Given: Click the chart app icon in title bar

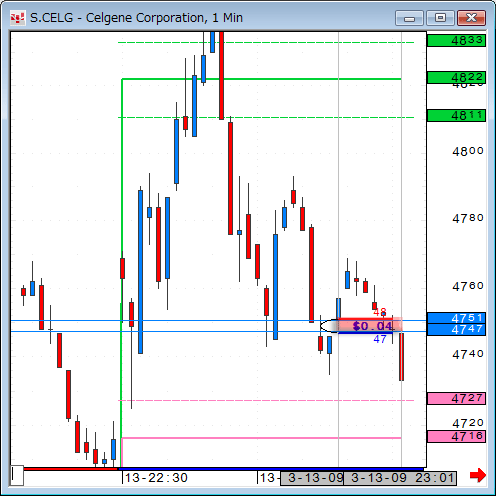Looking at the screenshot, I should 17,18.
